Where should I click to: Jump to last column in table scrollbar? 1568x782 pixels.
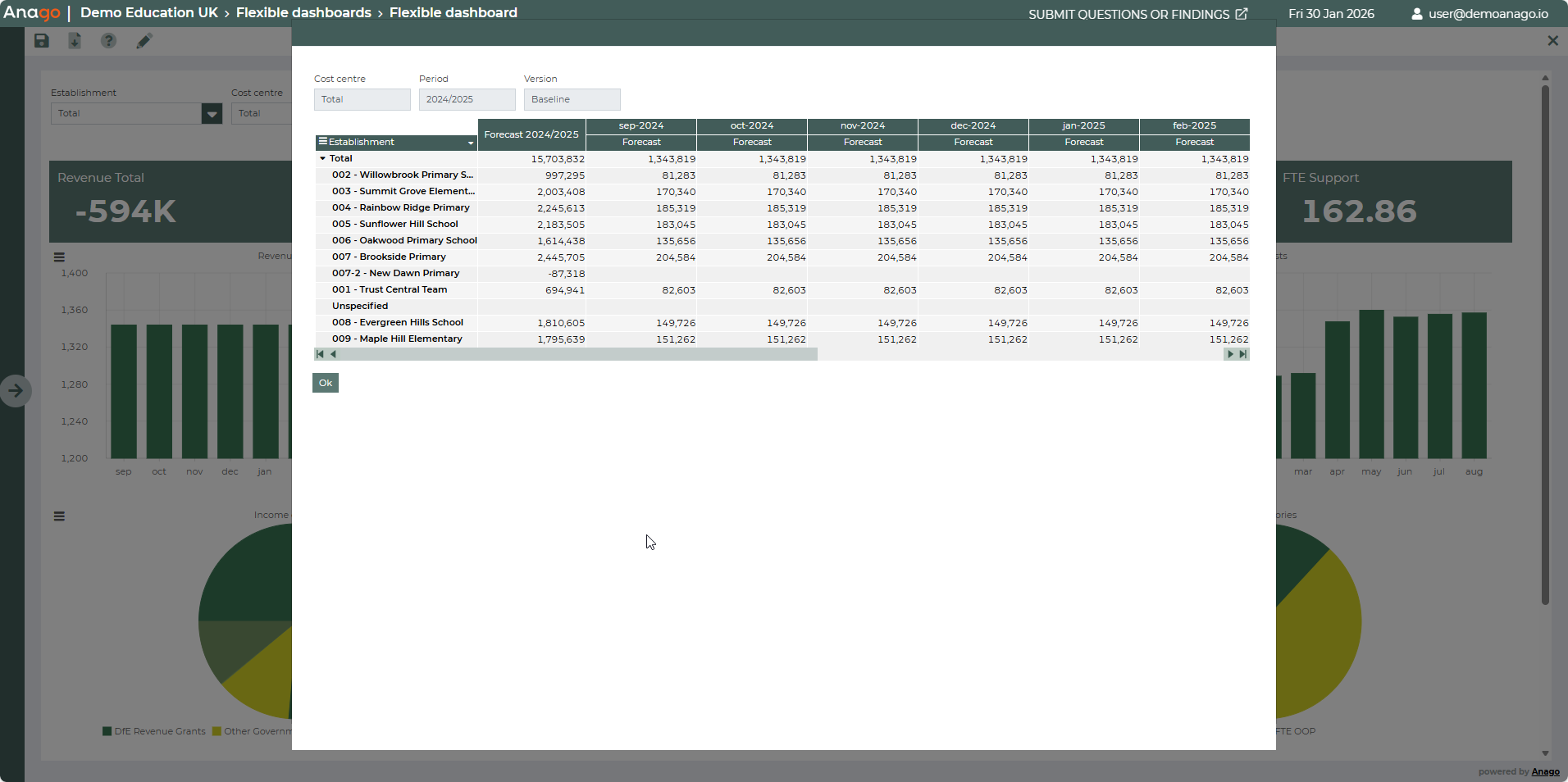tap(1243, 354)
